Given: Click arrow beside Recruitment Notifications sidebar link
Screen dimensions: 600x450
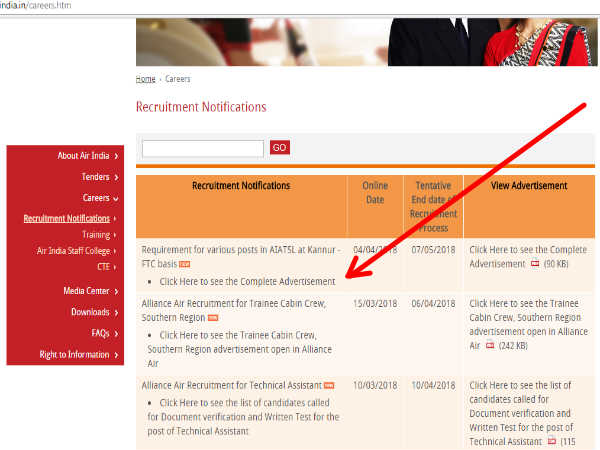Looking at the screenshot, I should tap(115, 219).
